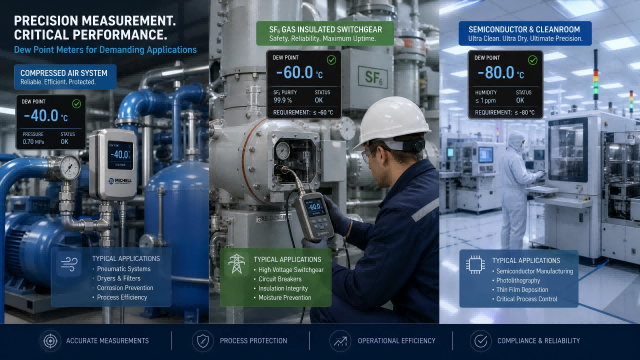The image size is (640, 360).
Task: Click the ≤ 1 ppm humidity value
Action: tap(485, 100)
